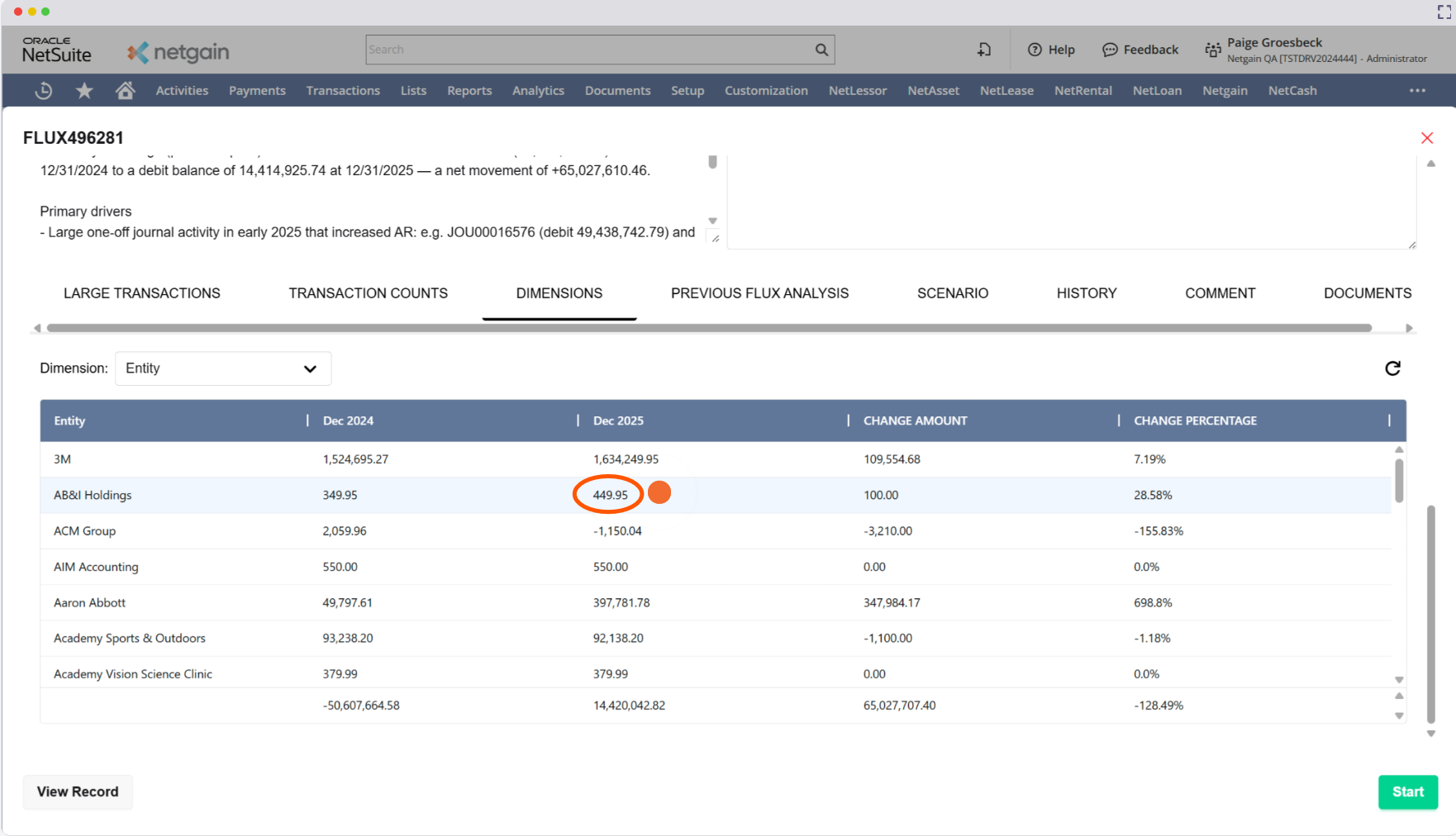
Task: Switch to the Large Transactions tab
Action: pos(142,293)
